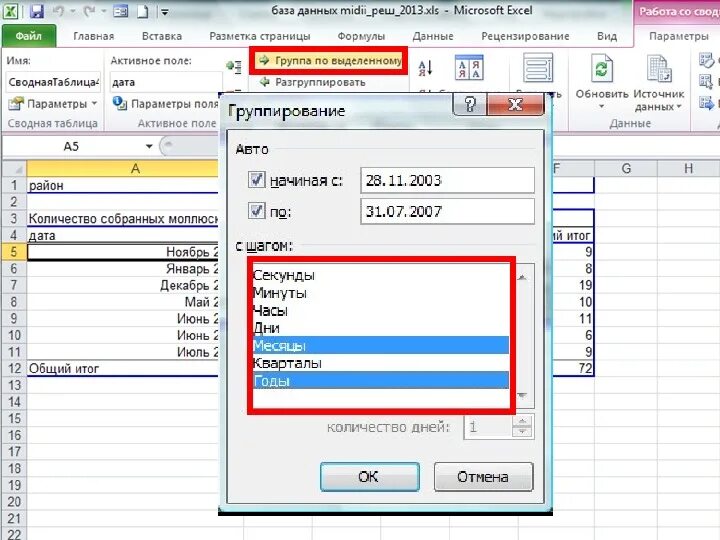Switch to the Данные tab
The image size is (720, 540).
pyautogui.click(x=433, y=36)
